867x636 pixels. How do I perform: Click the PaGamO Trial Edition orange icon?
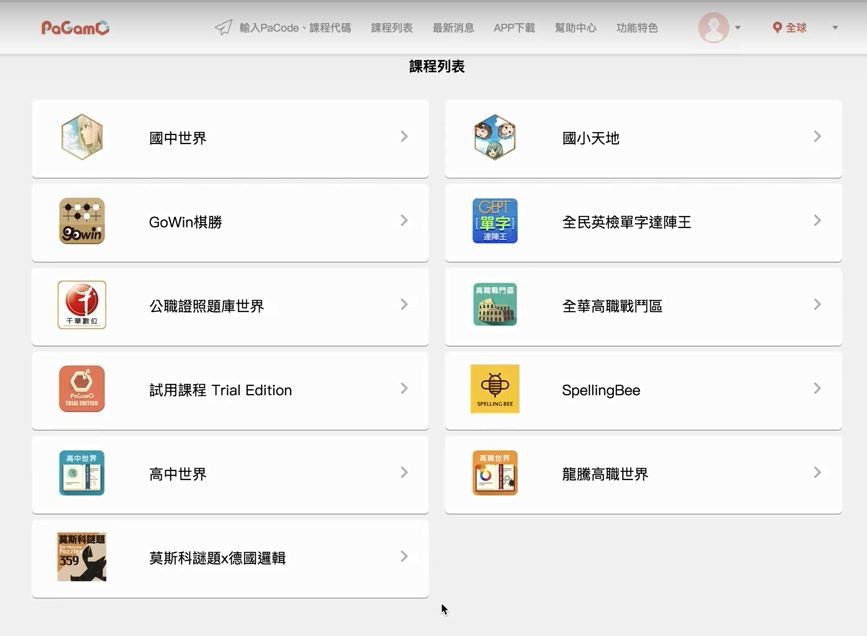(x=82, y=389)
